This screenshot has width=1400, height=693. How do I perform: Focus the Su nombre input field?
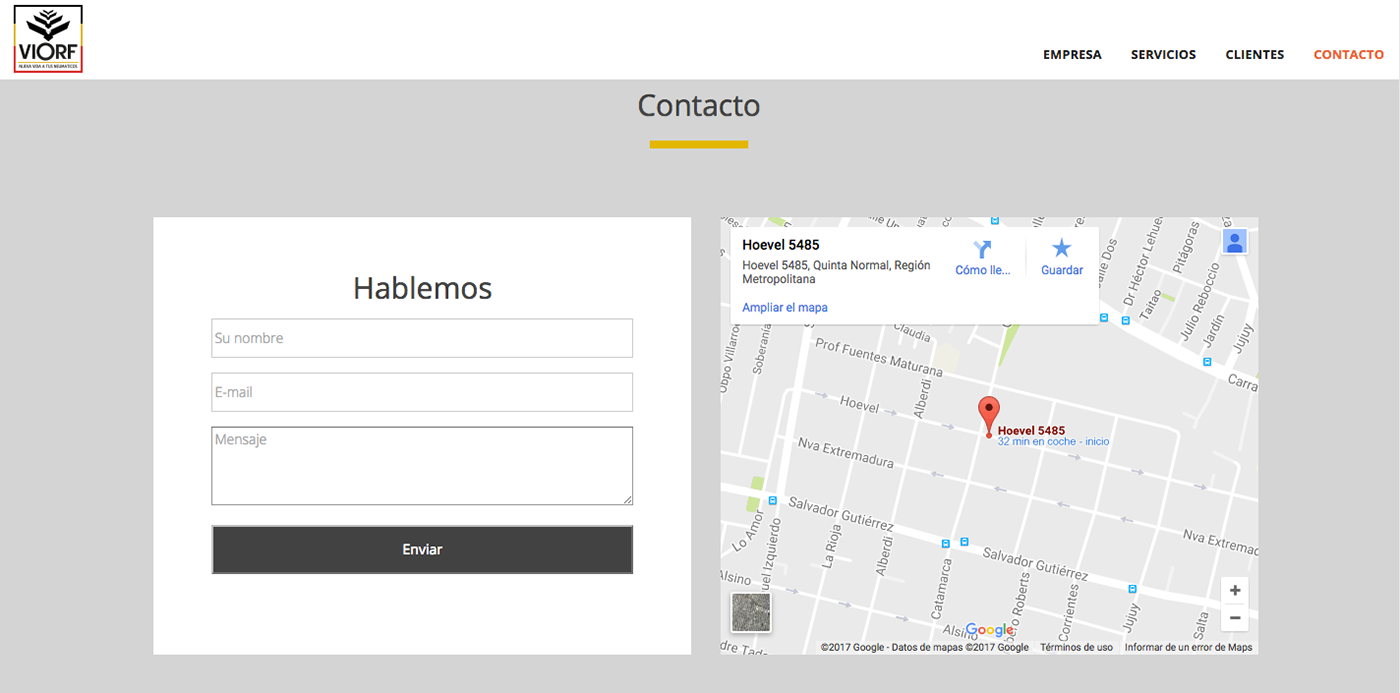pos(422,338)
